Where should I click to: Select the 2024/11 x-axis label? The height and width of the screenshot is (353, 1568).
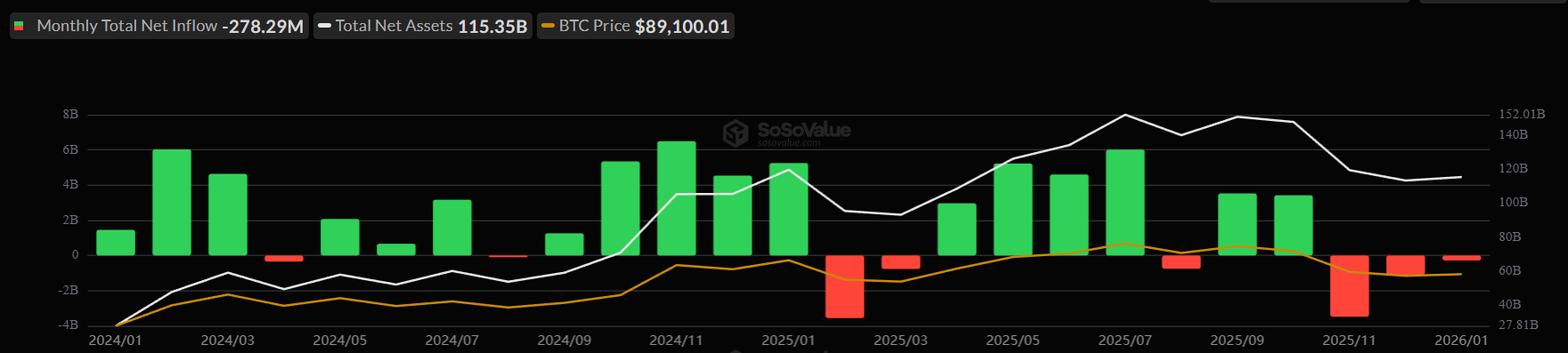pos(677,341)
